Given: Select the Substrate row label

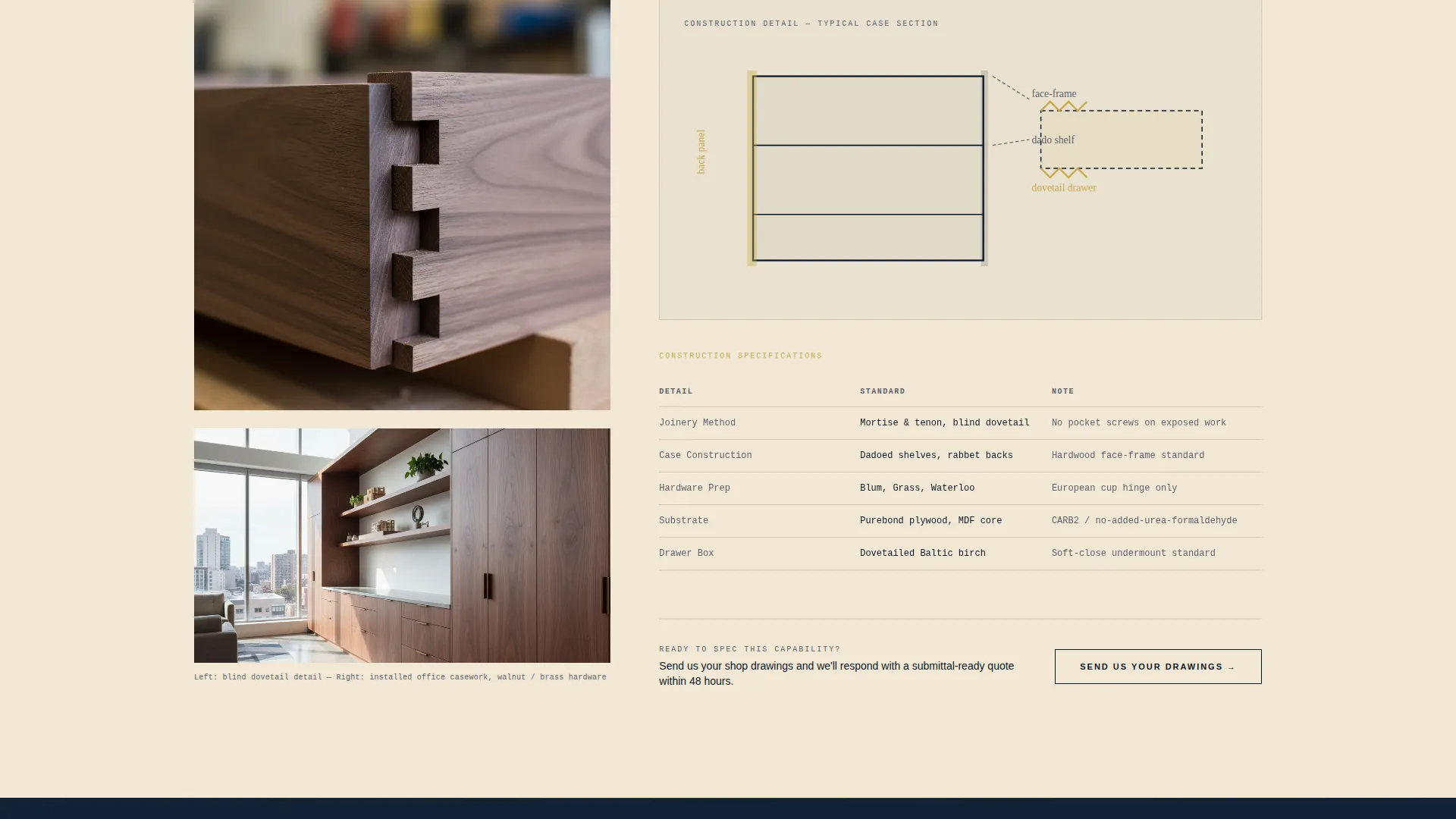Looking at the screenshot, I should 683,521.
